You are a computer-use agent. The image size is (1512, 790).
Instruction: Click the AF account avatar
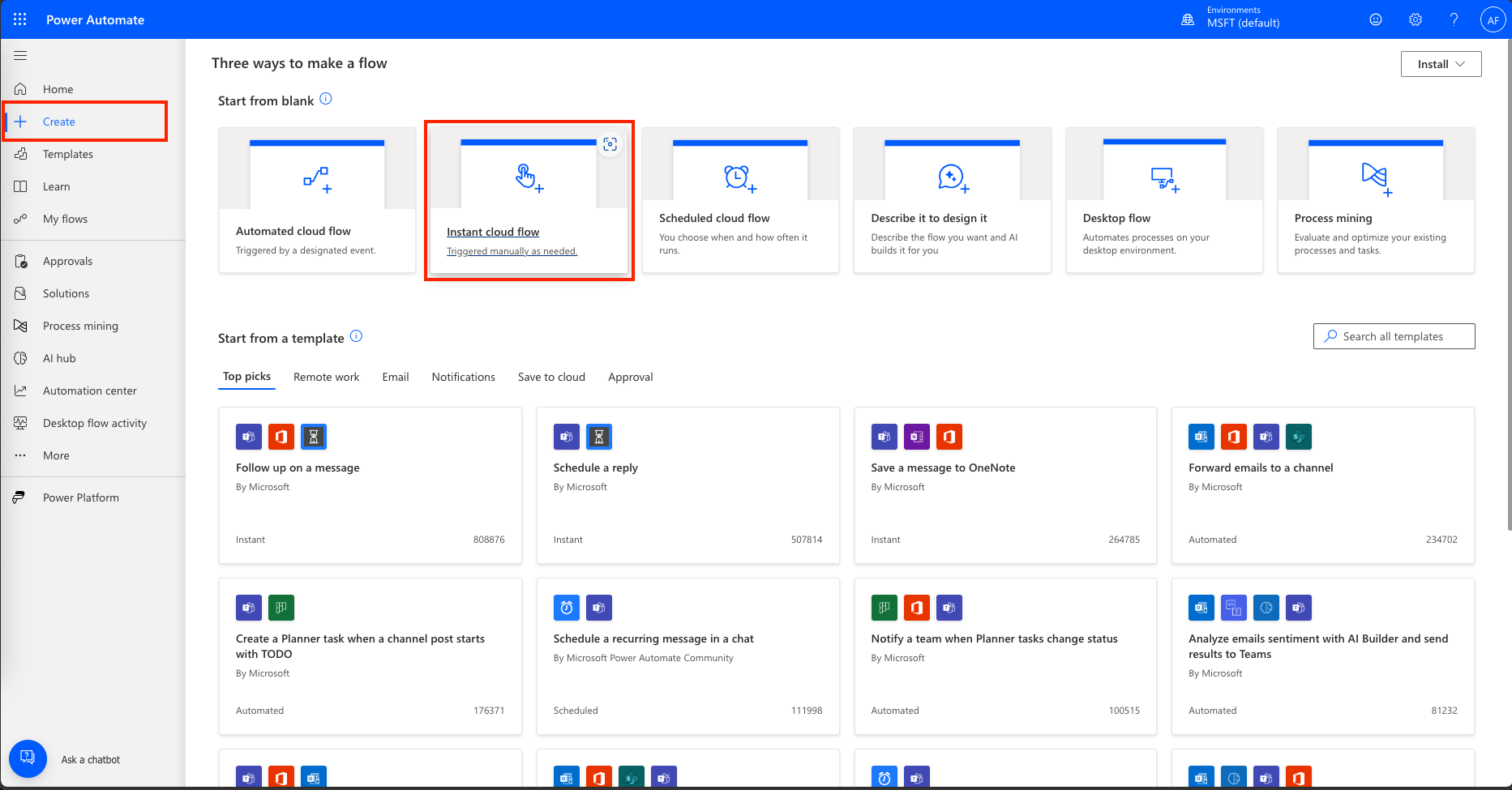click(x=1493, y=20)
